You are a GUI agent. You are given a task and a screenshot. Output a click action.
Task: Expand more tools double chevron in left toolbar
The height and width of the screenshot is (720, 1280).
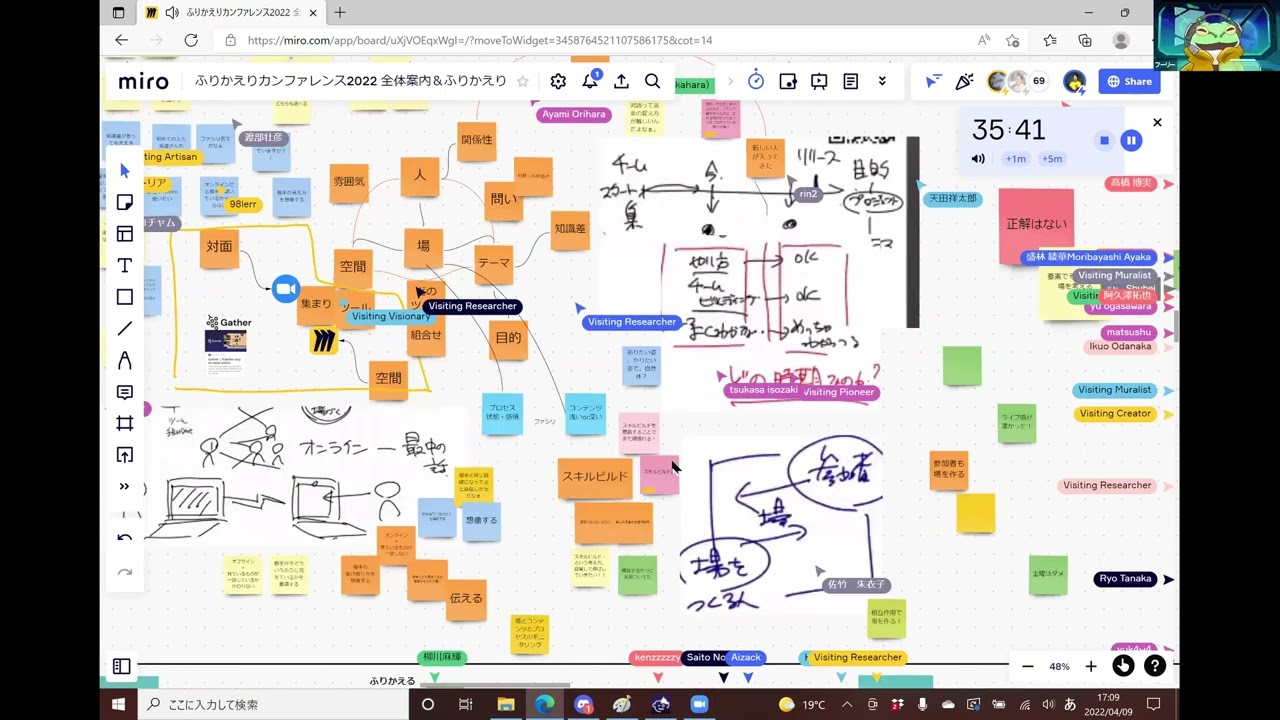pyautogui.click(x=125, y=487)
